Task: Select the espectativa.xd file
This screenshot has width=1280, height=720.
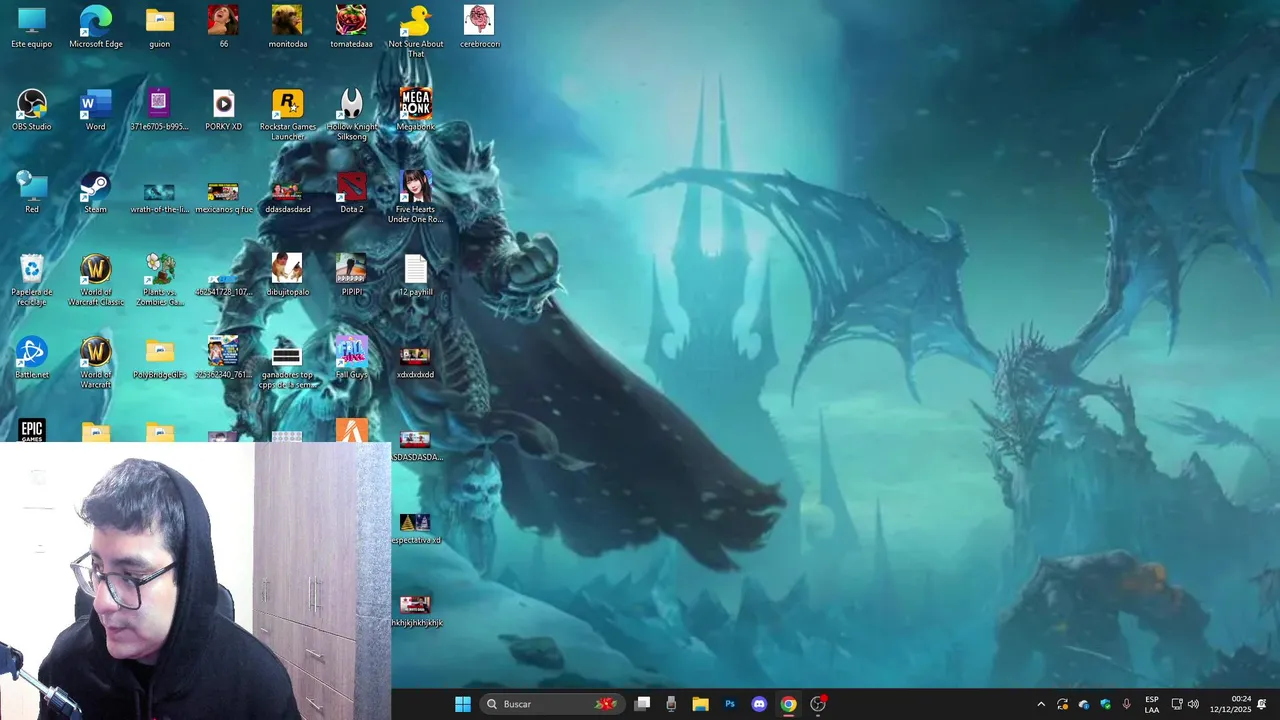Action: tap(415, 529)
